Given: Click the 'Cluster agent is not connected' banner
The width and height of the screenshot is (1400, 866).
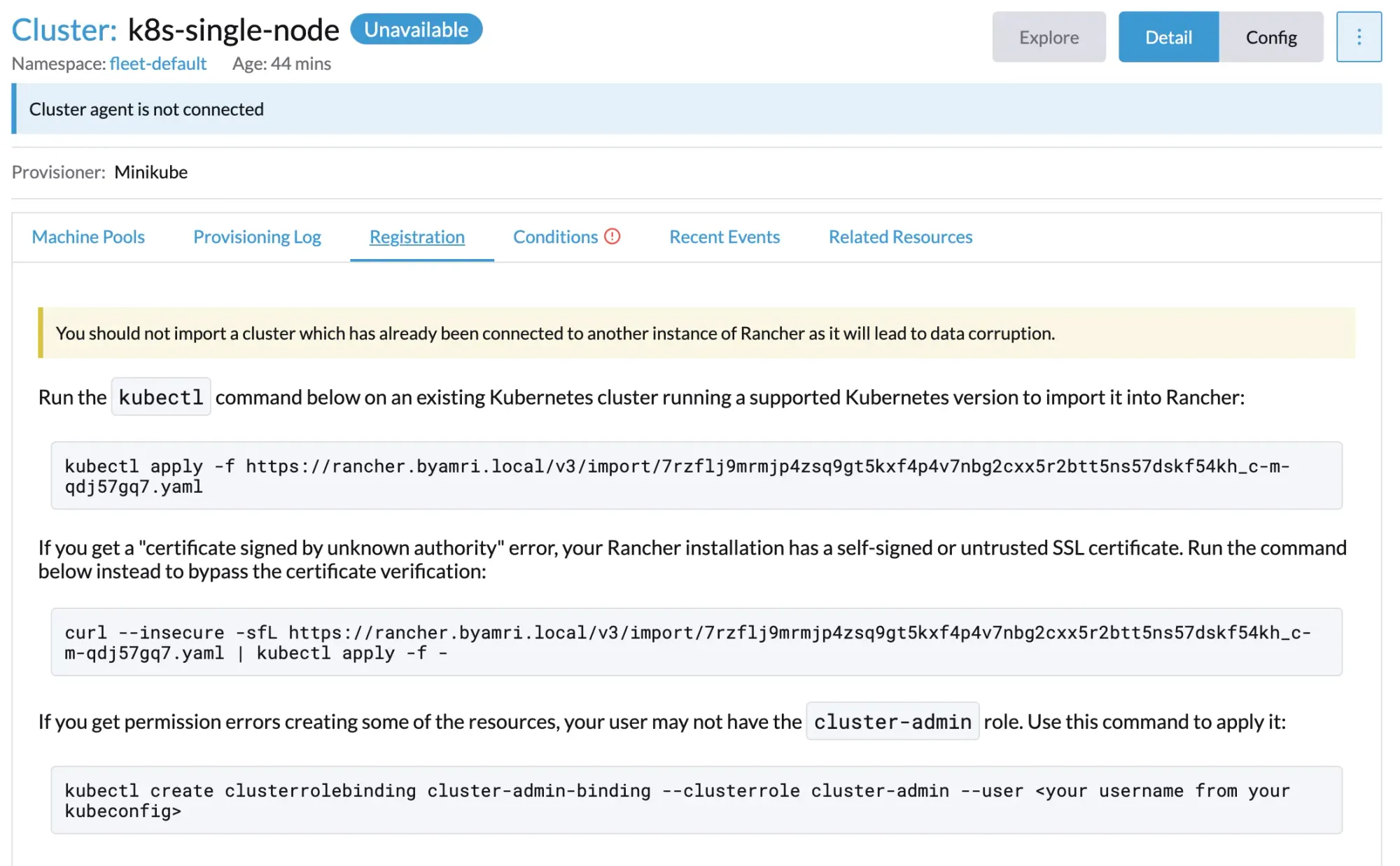Looking at the screenshot, I should click(696, 109).
